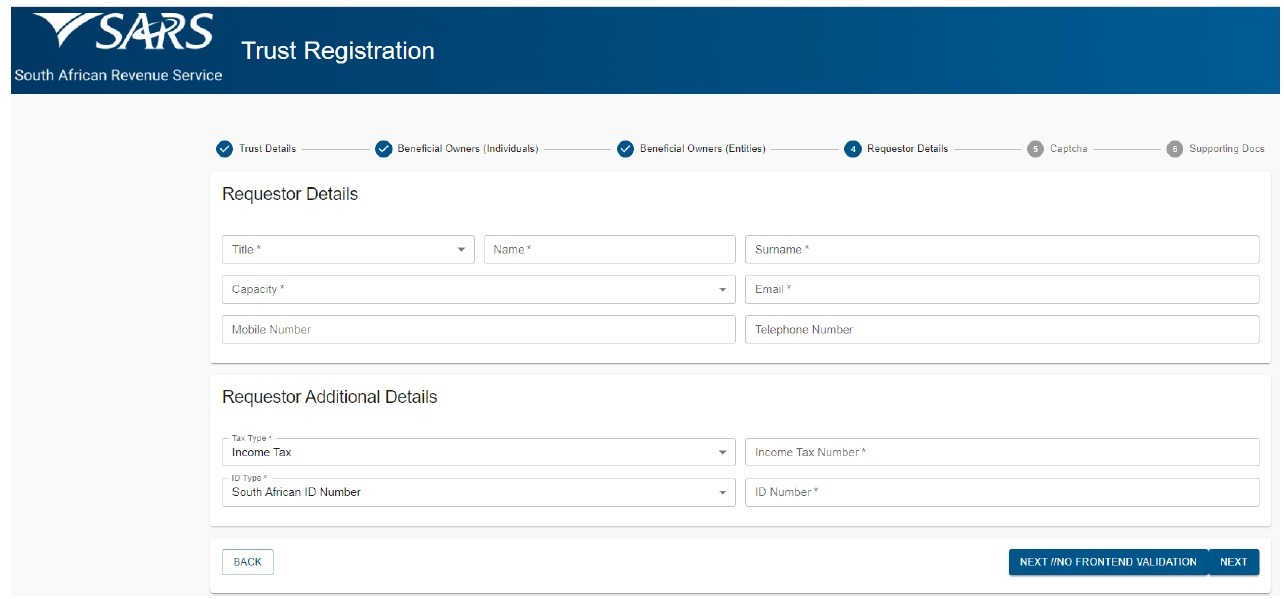Focus the Income Tax Number field
Image resolution: width=1284 pixels, height=599 pixels.
[x=1001, y=453]
